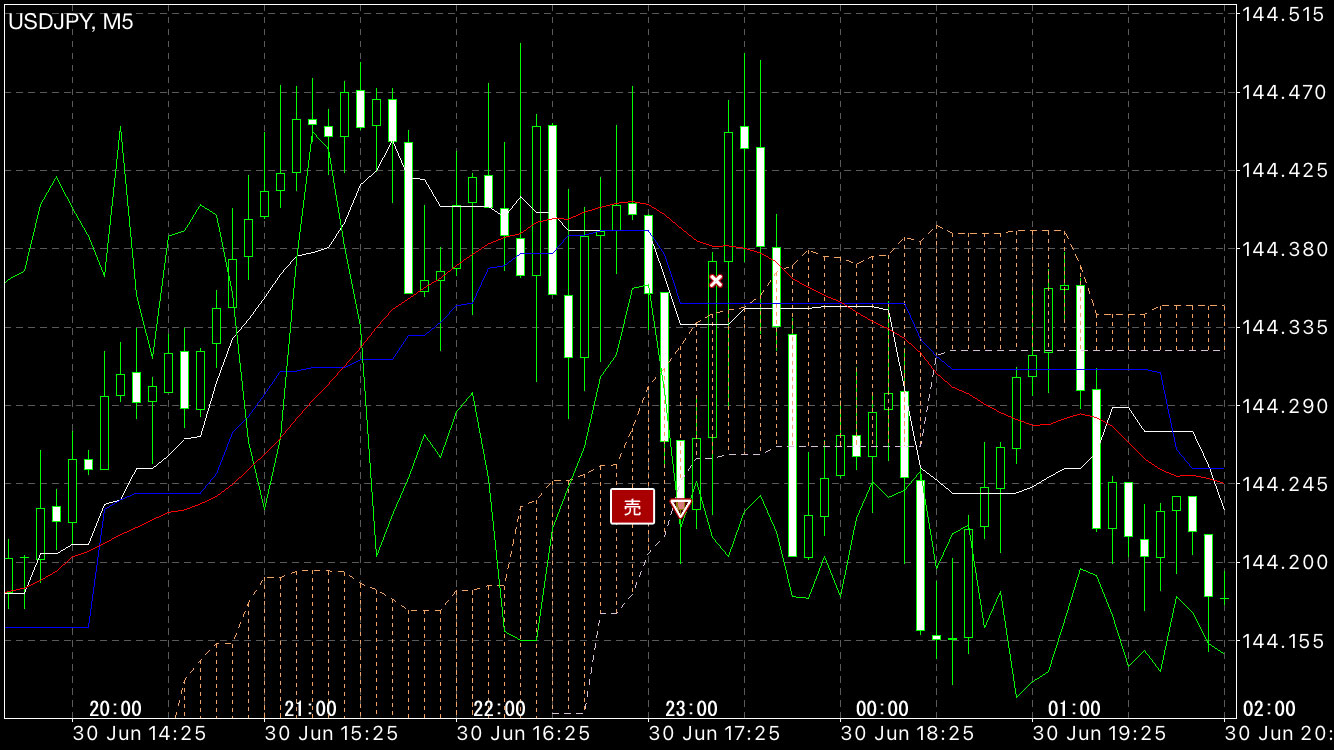Click the USDJPY, M5 chart title

(x=71, y=22)
